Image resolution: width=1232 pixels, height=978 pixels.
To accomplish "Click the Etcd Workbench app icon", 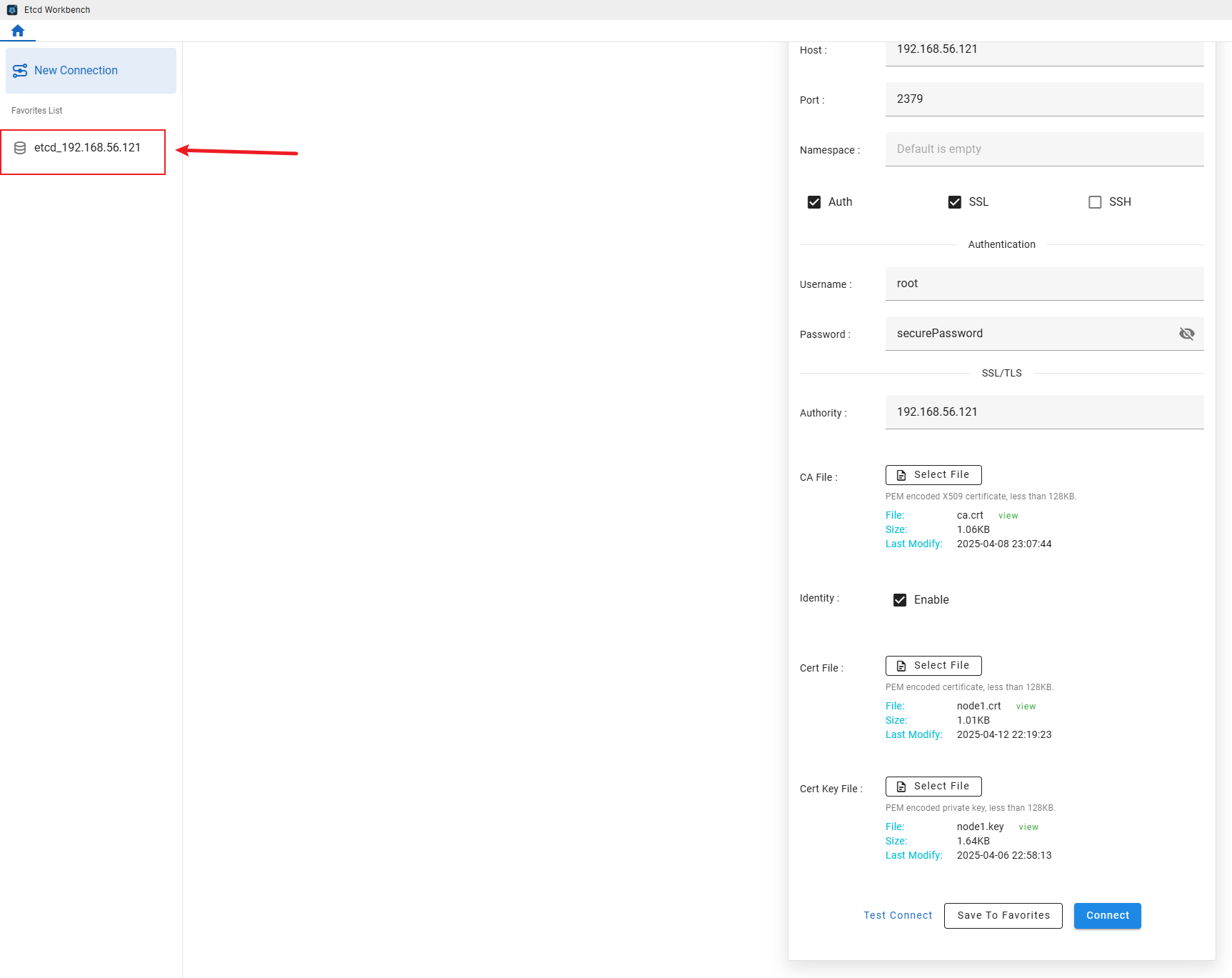I will (12, 10).
